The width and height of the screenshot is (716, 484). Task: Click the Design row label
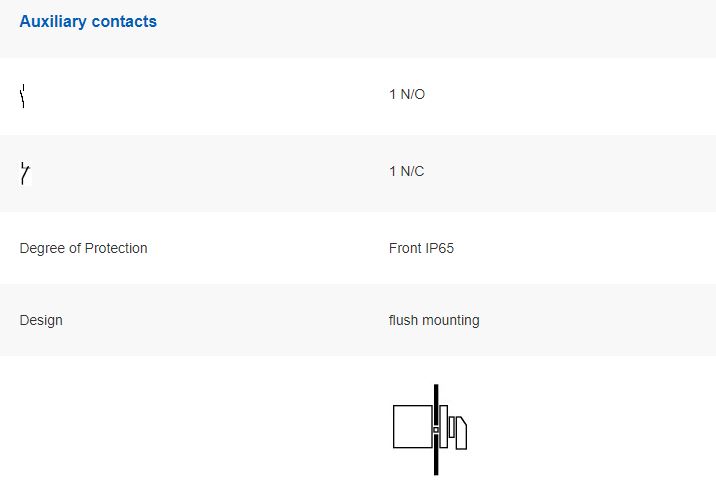coord(41,321)
